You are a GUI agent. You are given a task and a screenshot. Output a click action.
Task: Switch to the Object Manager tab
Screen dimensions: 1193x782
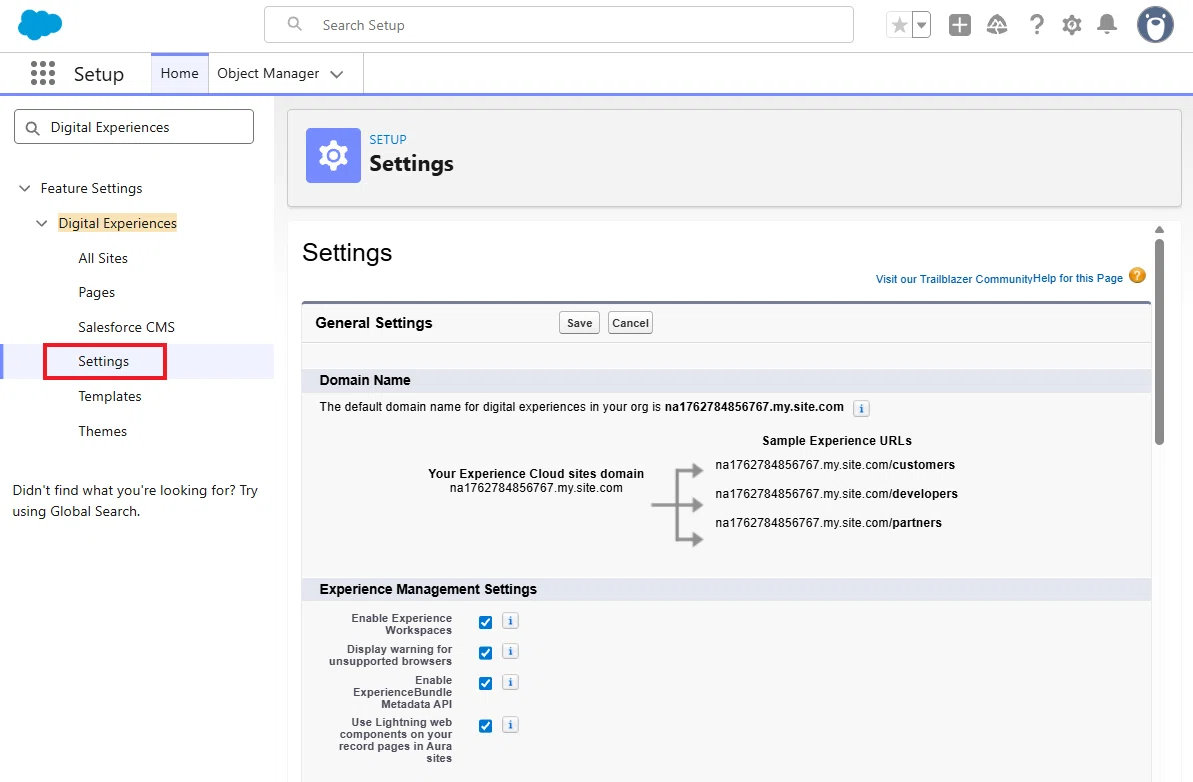268,73
